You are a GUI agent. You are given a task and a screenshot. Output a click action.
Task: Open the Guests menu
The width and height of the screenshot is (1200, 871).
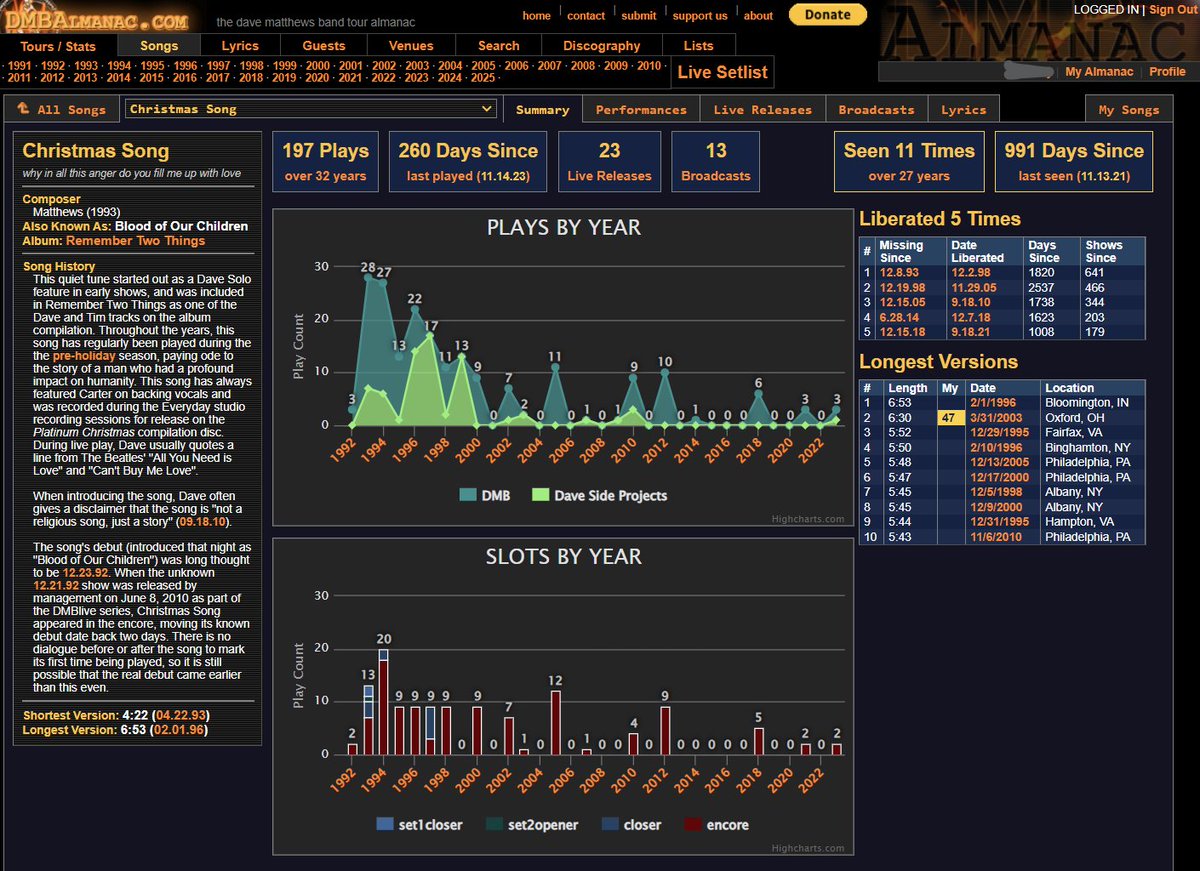click(x=324, y=46)
